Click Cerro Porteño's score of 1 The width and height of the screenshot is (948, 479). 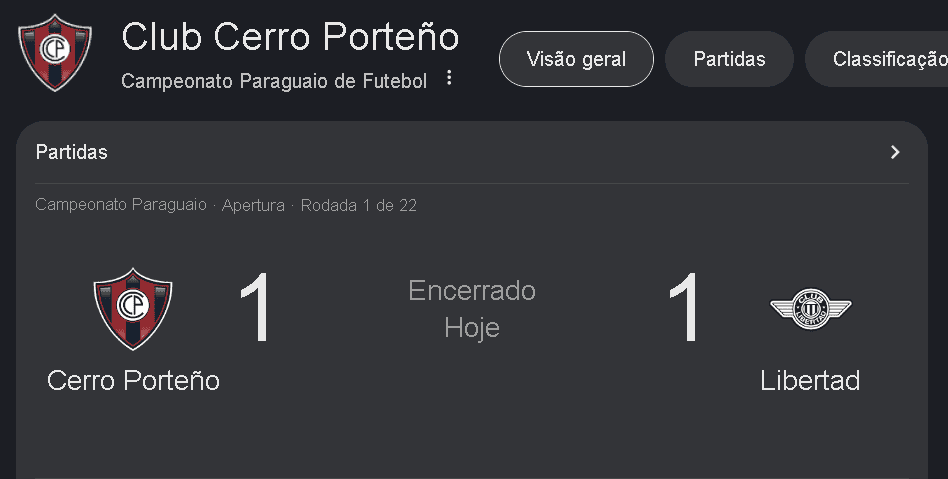[255, 310]
